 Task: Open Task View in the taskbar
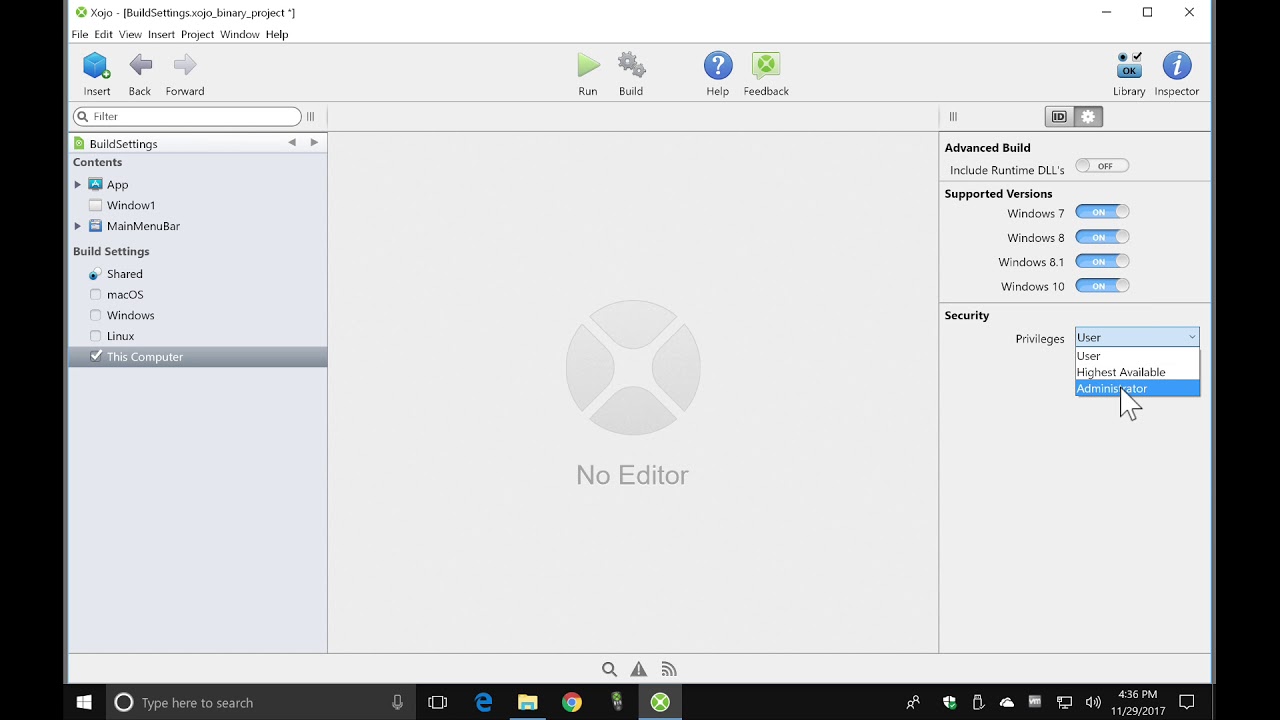(437, 702)
